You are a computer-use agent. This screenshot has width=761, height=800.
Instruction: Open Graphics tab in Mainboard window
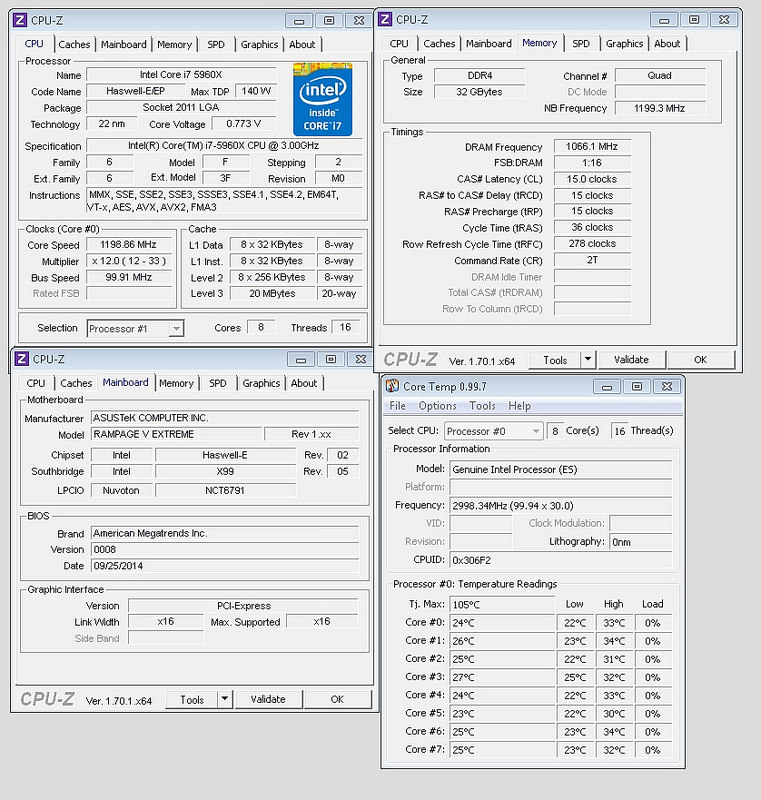click(x=261, y=383)
